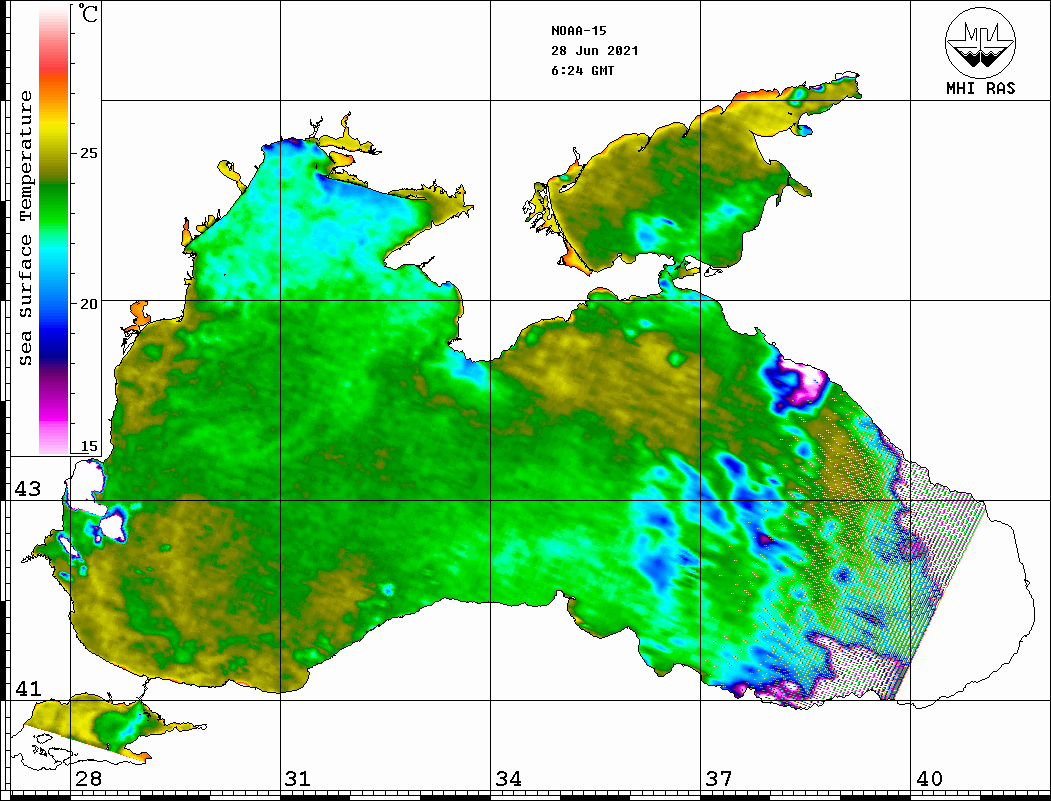Click the latitude label 41
Viewport: 1051px width, 801px height.
[27, 688]
